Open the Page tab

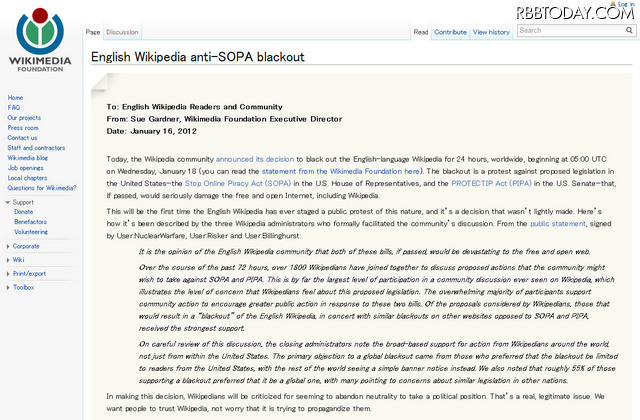pos(93,32)
